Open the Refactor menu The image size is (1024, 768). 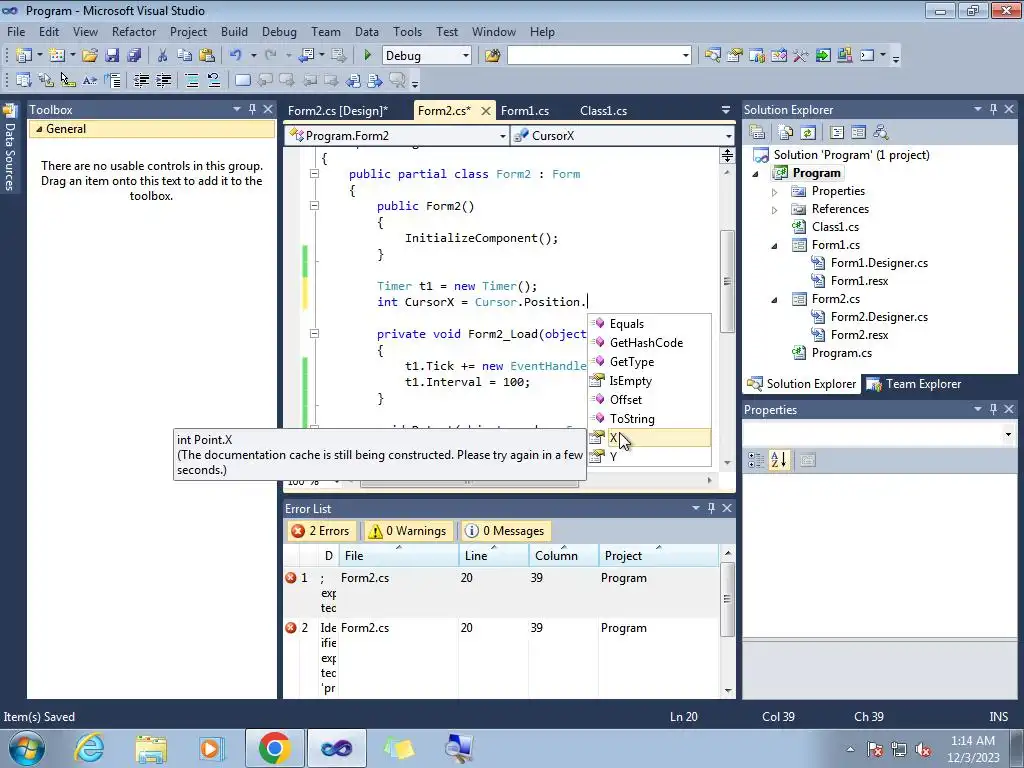pyautogui.click(x=134, y=31)
